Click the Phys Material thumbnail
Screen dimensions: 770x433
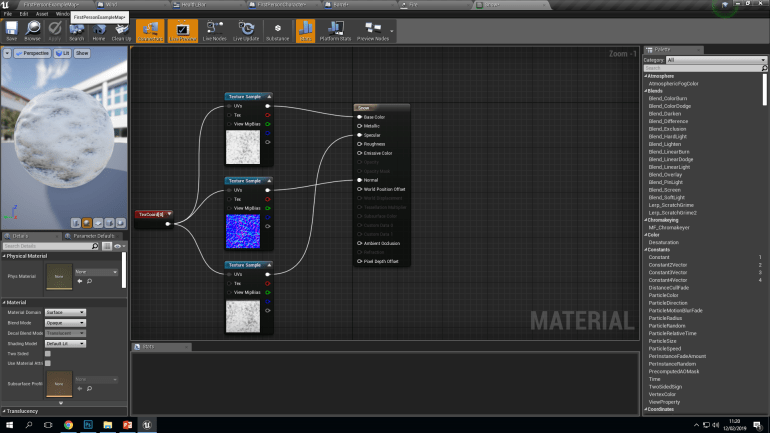coord(59,276)
